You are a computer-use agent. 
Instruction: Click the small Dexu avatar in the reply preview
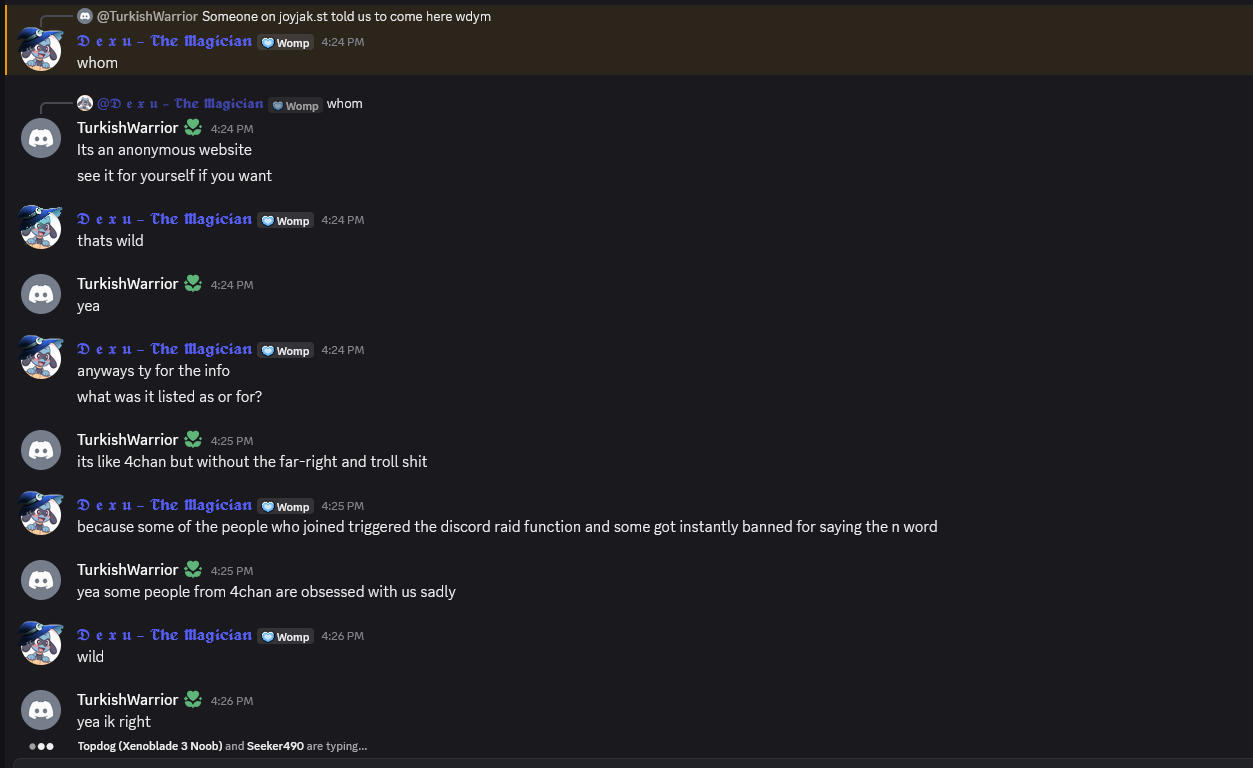click(85, 104)
